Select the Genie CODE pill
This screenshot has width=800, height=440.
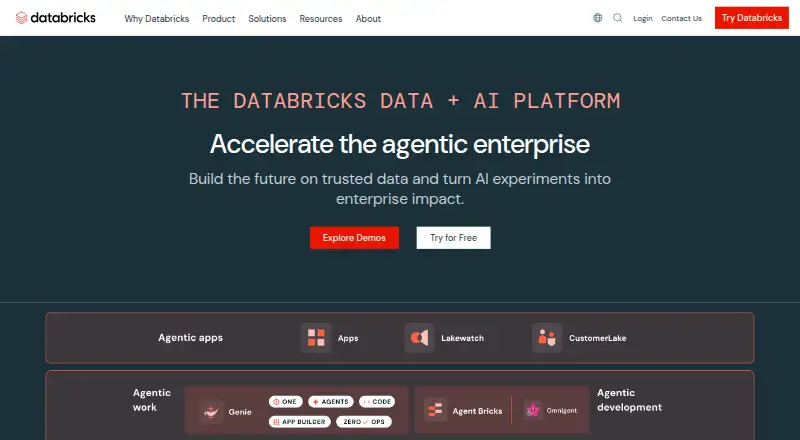377,402
